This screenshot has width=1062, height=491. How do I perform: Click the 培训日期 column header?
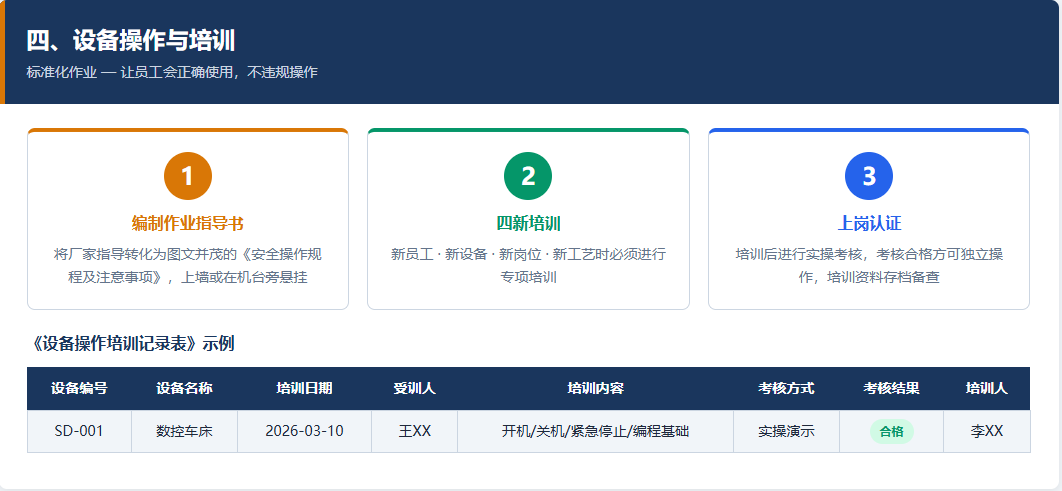tap(304, 389)
